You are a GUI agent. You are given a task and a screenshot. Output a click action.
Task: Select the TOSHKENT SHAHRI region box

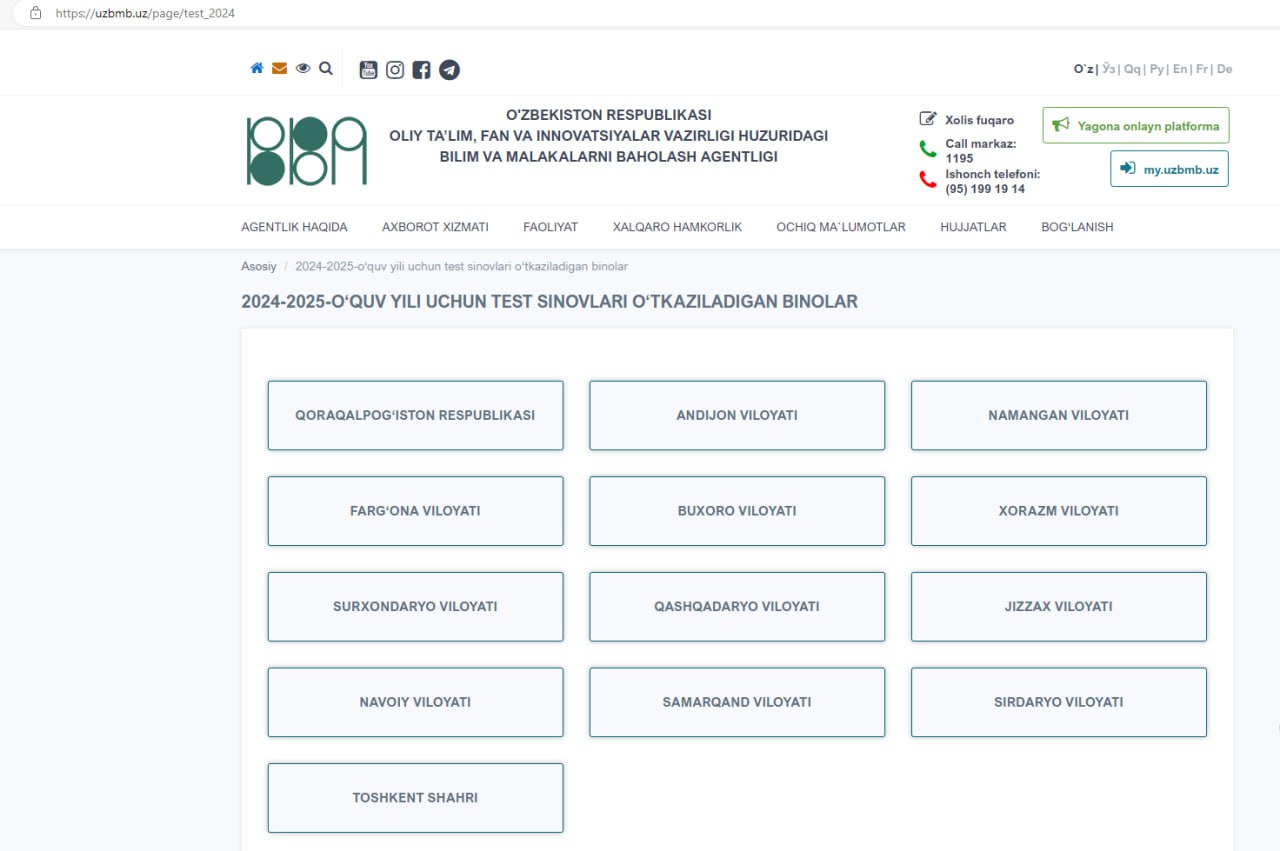pos(415,798)
